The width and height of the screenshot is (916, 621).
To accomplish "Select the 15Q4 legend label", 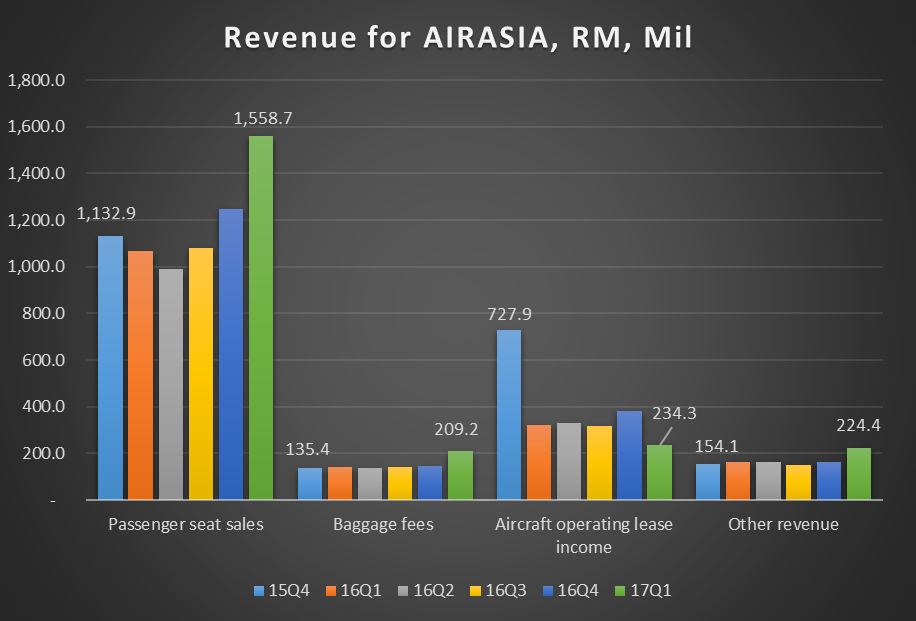I will coord(289,591).
